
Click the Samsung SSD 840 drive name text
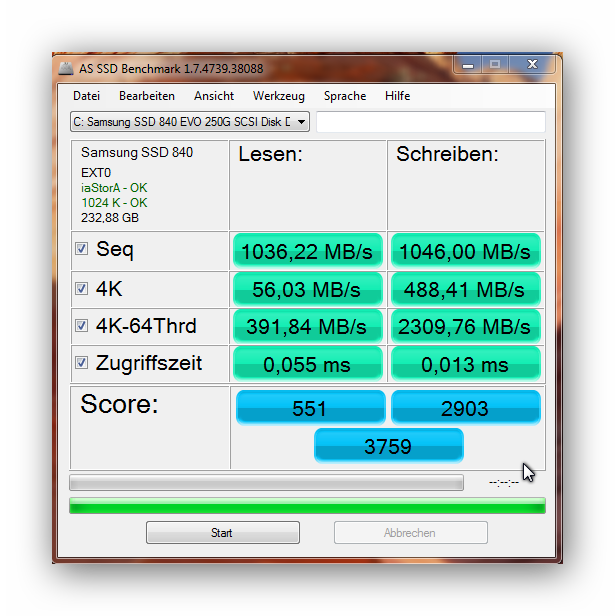(137, 152)
